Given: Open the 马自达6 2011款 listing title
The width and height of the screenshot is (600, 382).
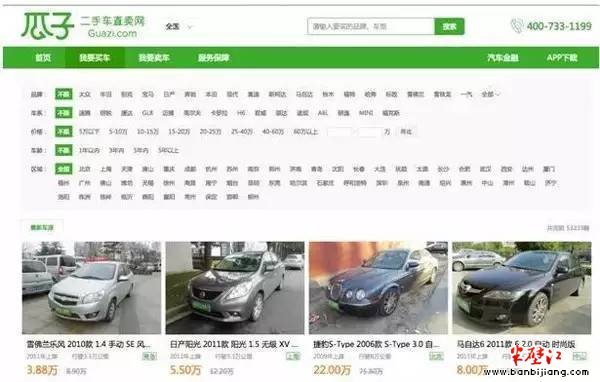Looking at the screenshot, I should [x=516, y=344].
